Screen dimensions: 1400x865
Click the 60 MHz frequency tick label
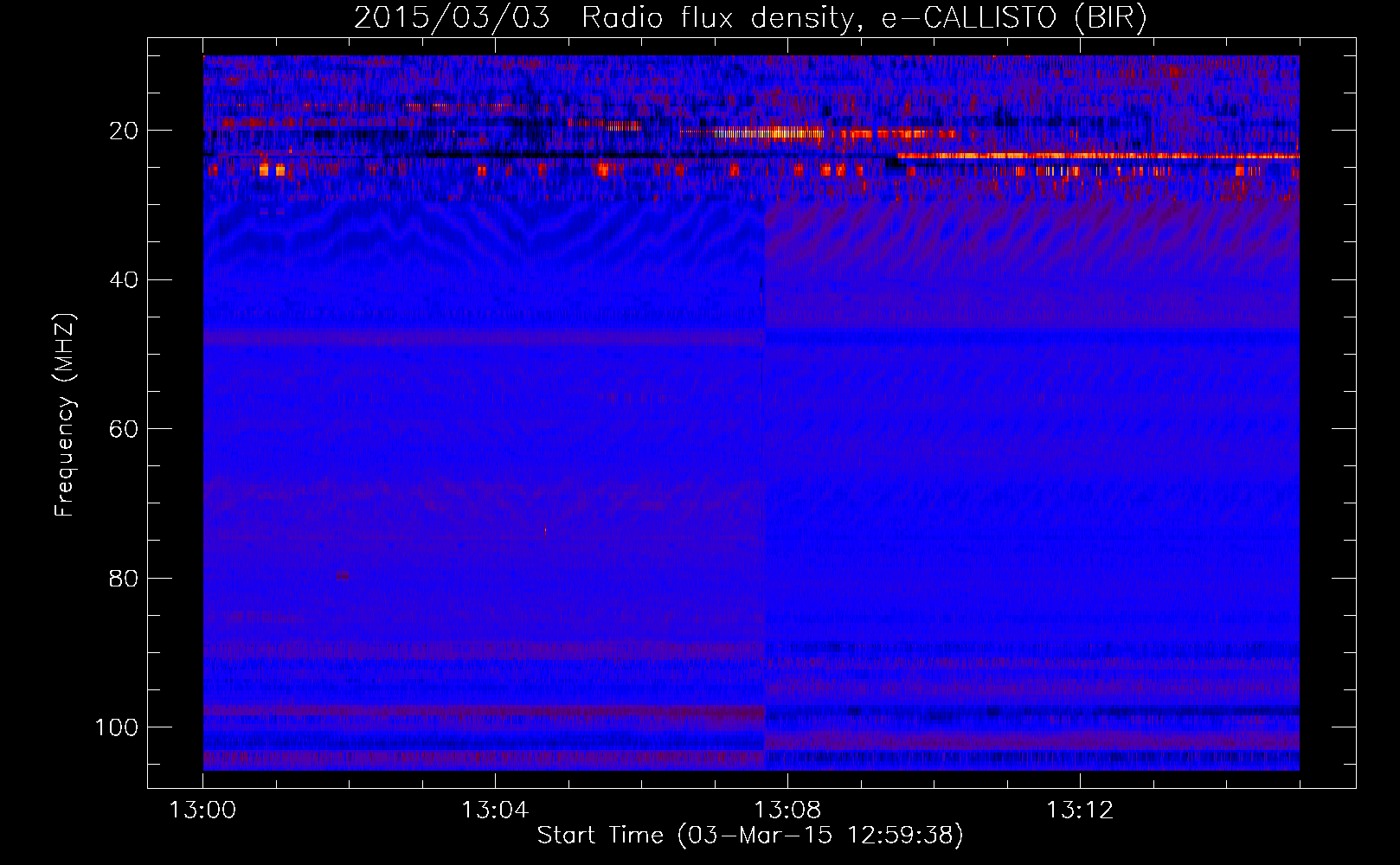125,429
